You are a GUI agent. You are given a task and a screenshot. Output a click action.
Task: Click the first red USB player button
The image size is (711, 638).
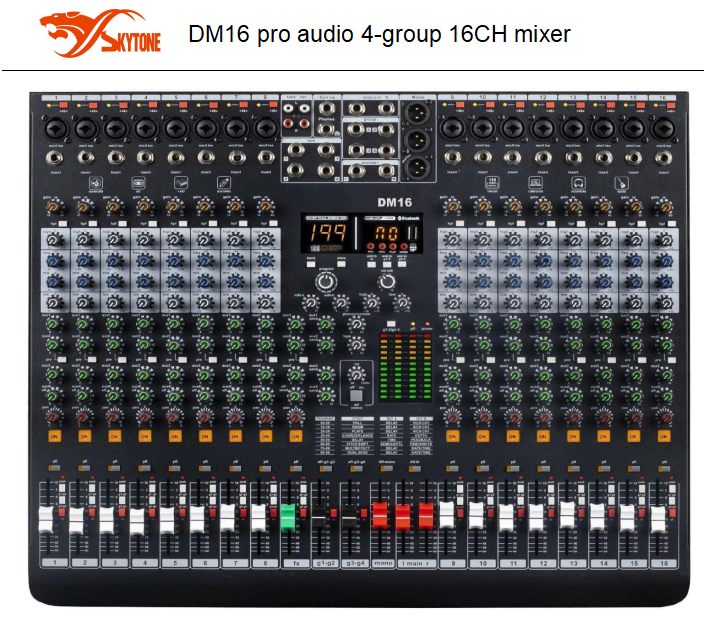click(370, 246)
